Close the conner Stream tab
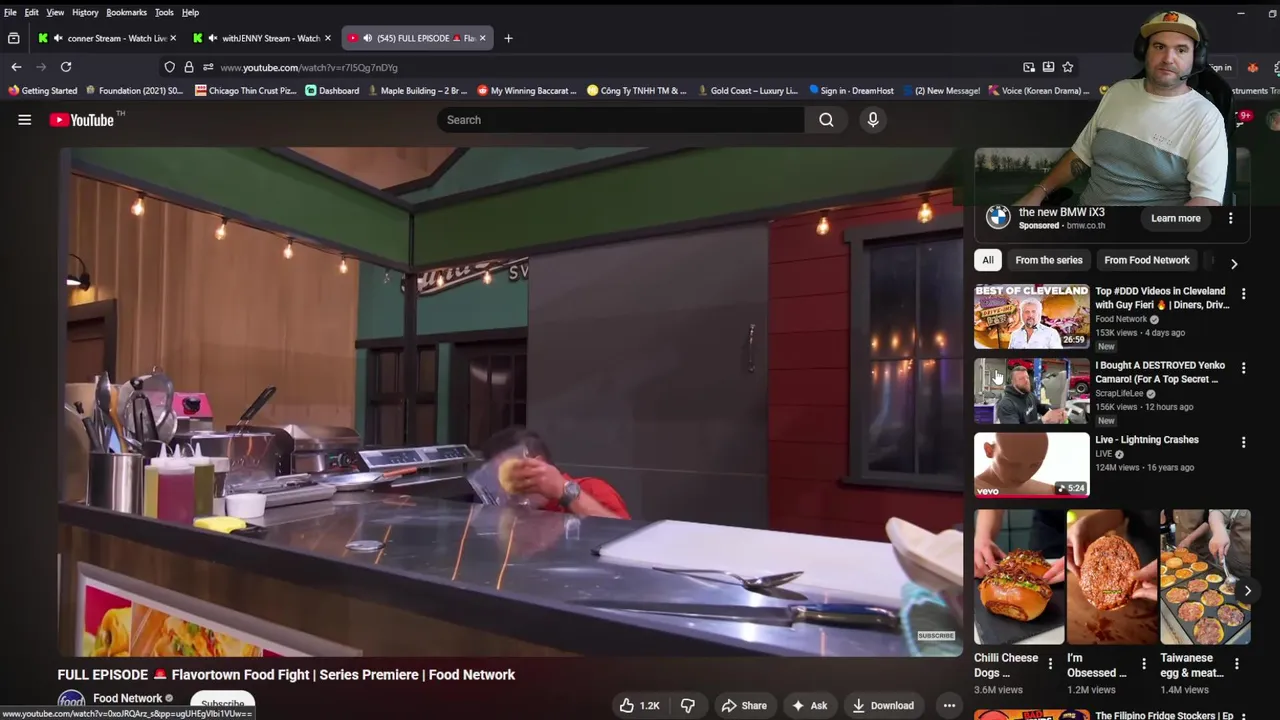 pos(173,38)
